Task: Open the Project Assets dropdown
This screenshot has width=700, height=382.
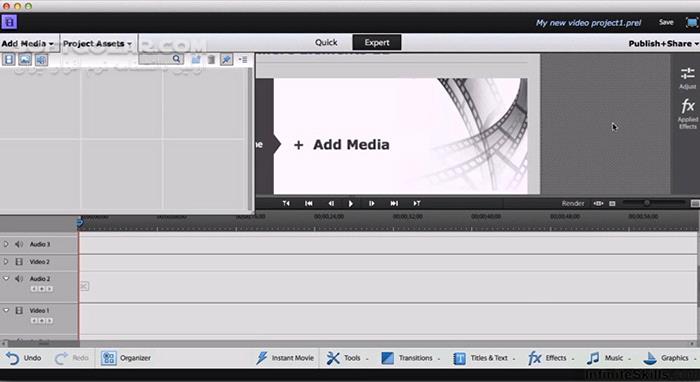Action: click(x=97, y=44)
